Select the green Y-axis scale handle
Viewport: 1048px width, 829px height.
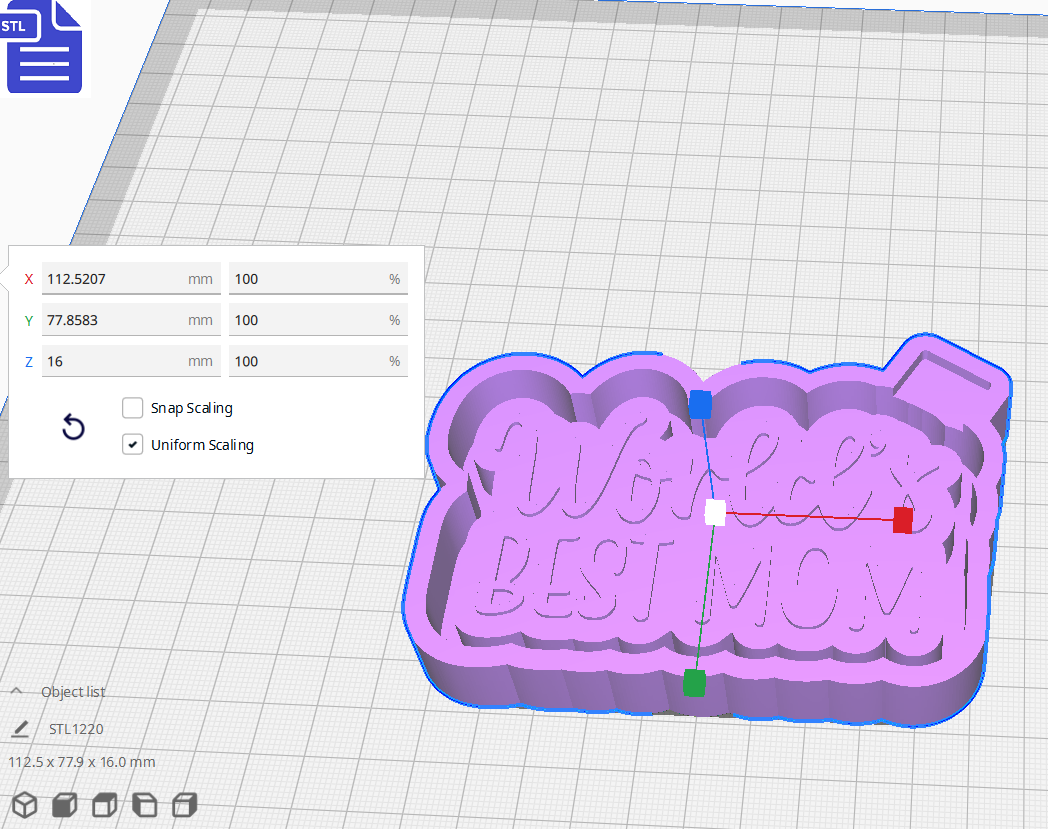pos(694,682)
